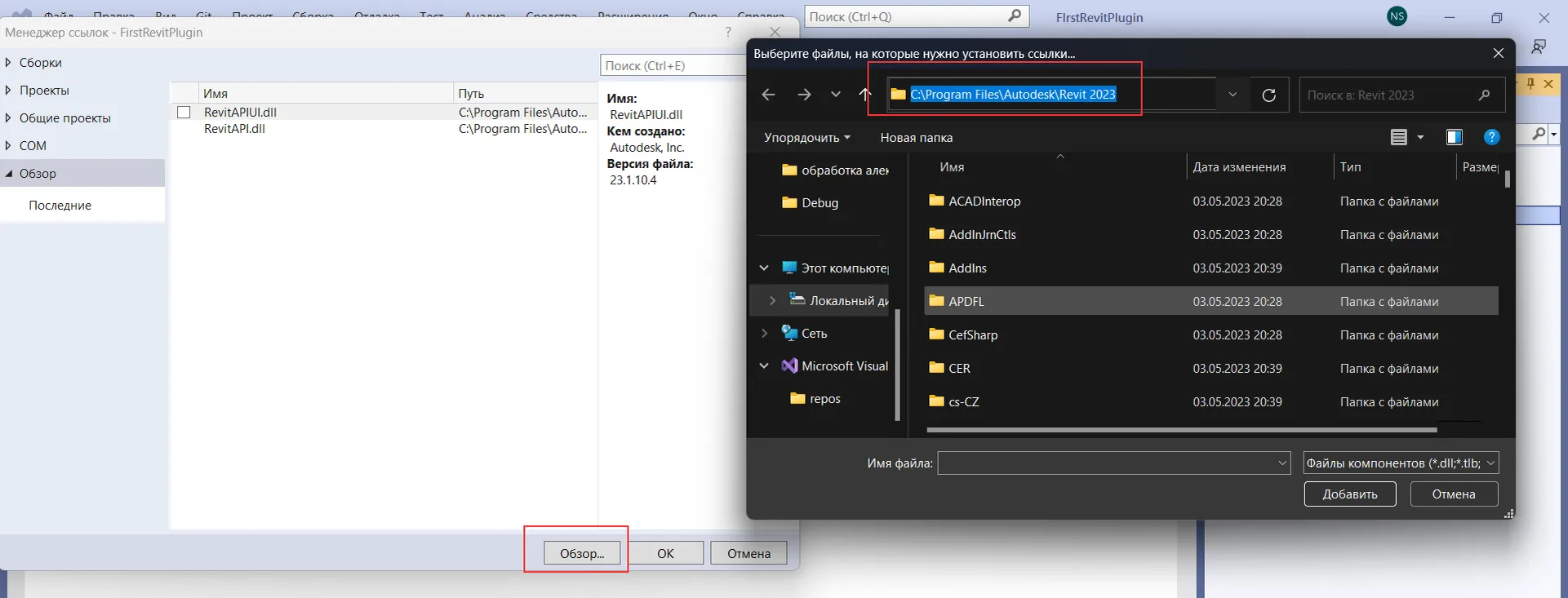
Task: Create a folder with Новая папка
Action: click(917, 137)
